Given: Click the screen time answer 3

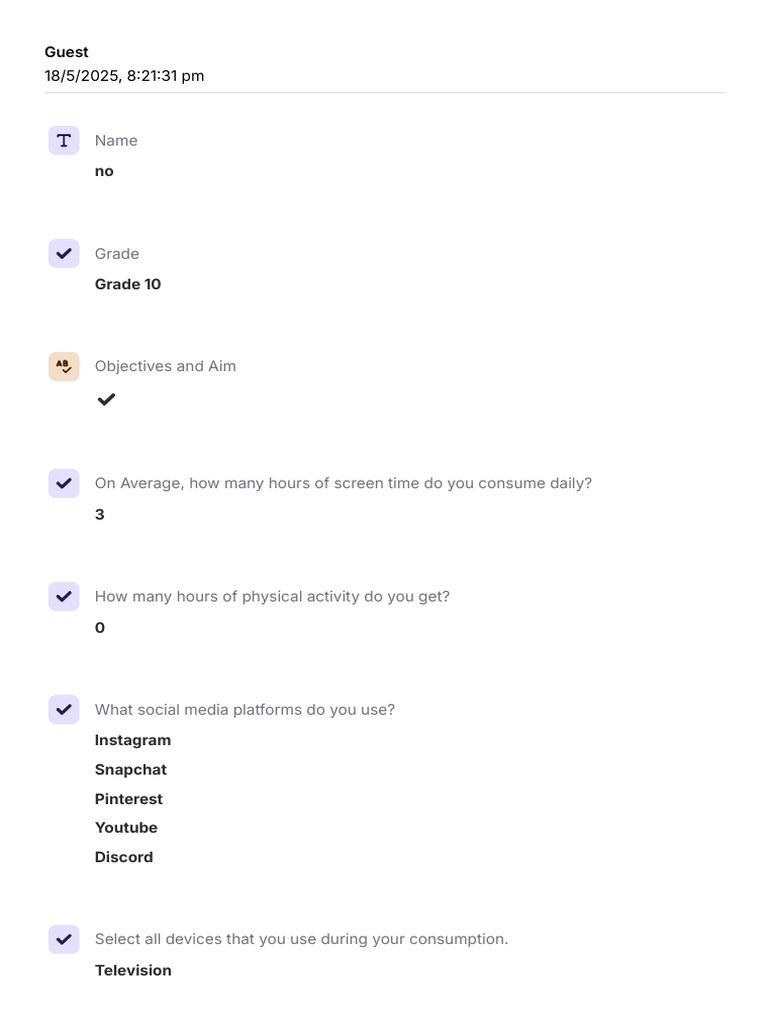Looking at the screenshot, I should 100,515.
